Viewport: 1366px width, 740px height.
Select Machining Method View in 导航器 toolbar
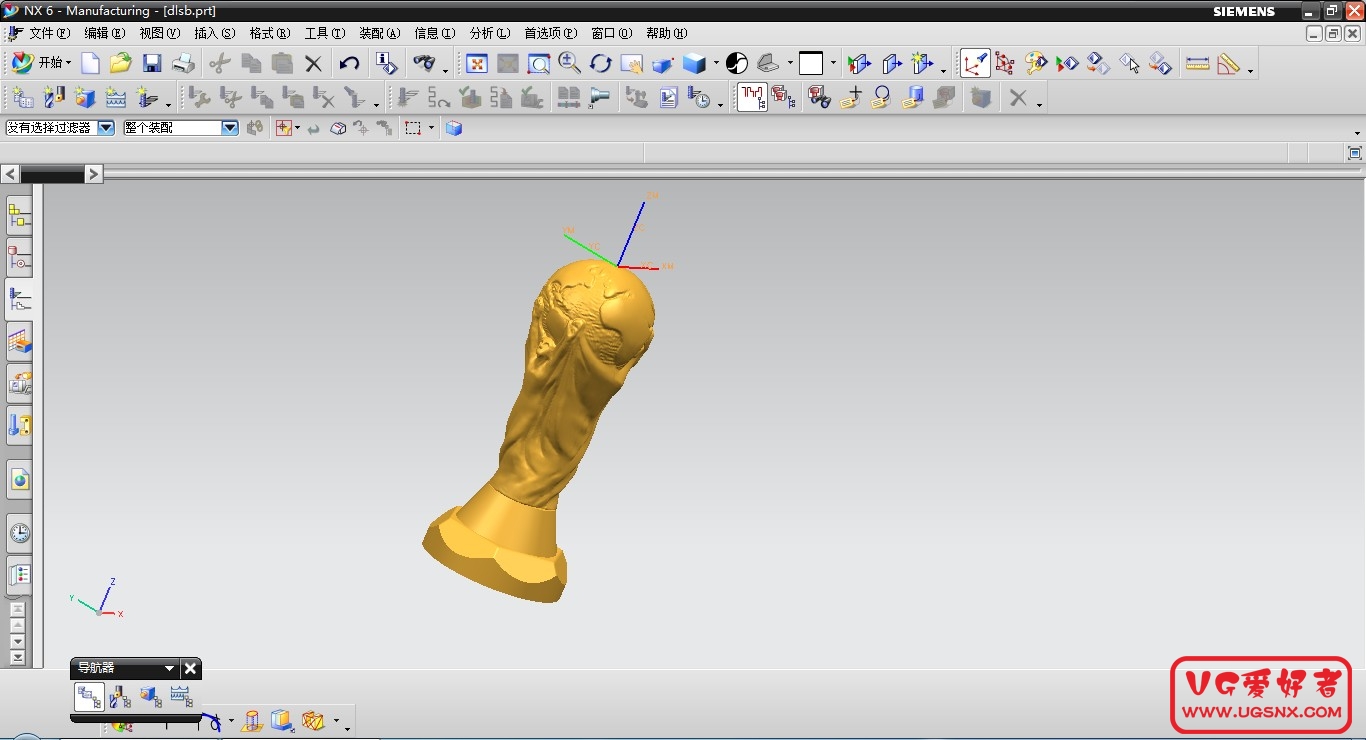click(181, 696)
